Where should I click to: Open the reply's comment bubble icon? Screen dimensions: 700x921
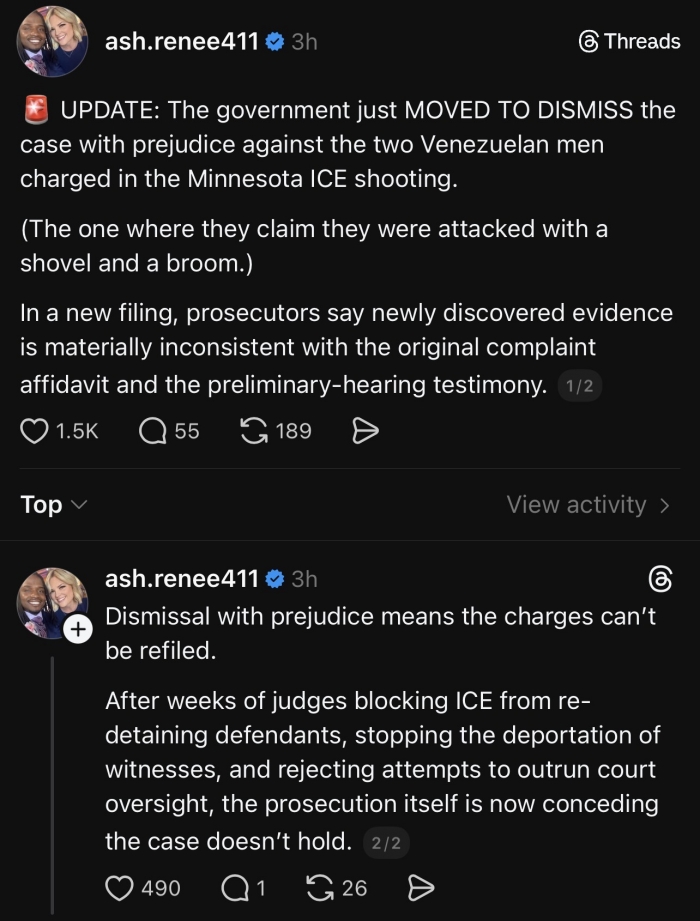click(233, 887)
